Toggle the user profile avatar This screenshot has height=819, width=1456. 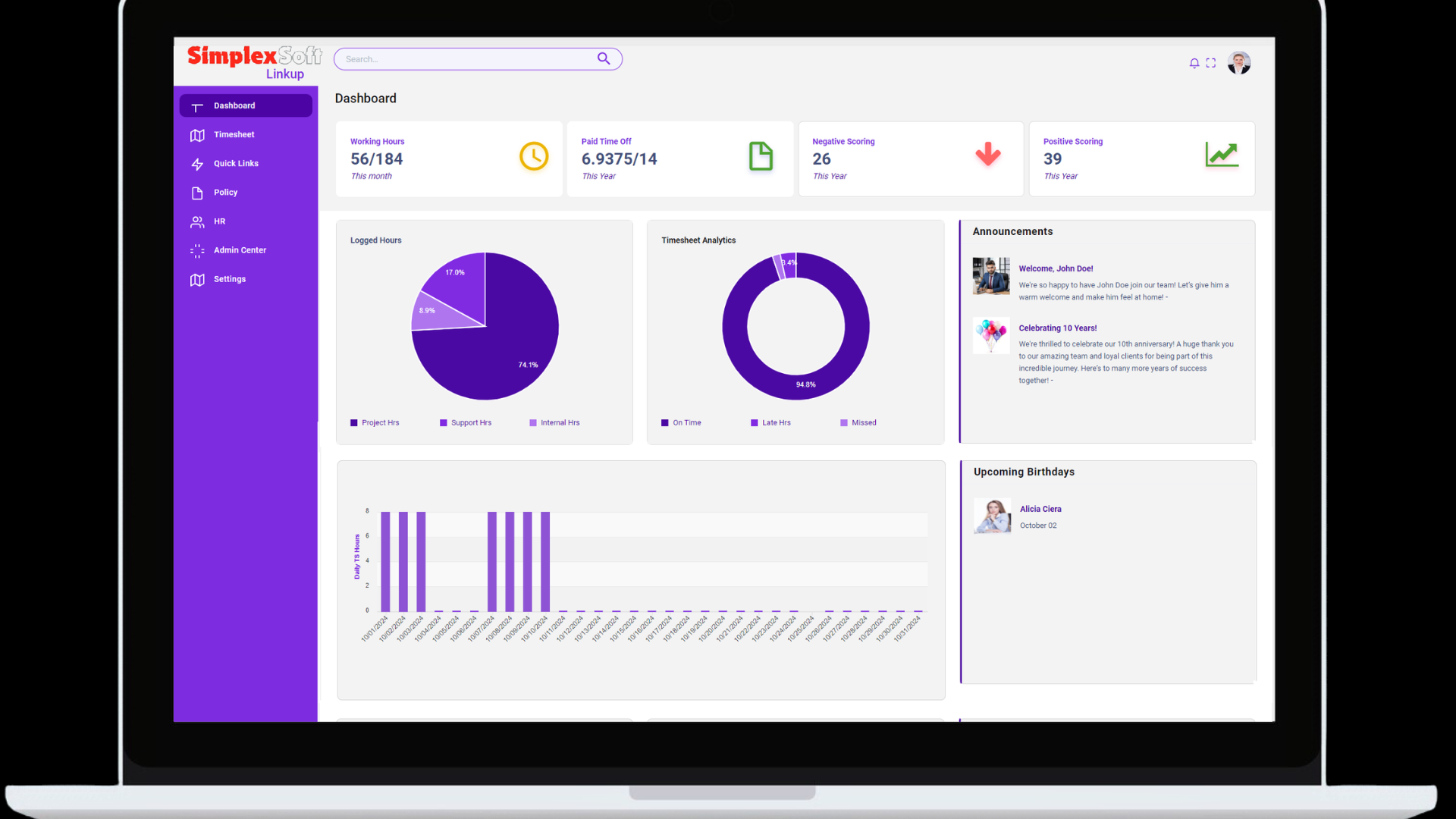tap(1239, 63)
